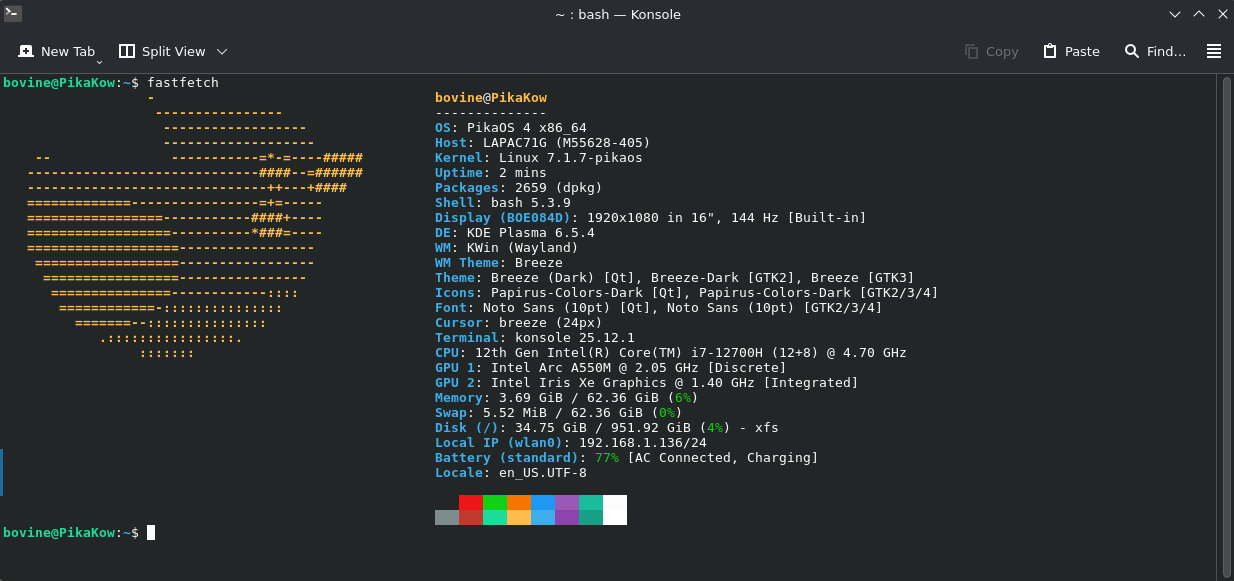This screenshot has width=1234, height=581.
Task: Click the Paste toolbar button
Action: 1071,51
